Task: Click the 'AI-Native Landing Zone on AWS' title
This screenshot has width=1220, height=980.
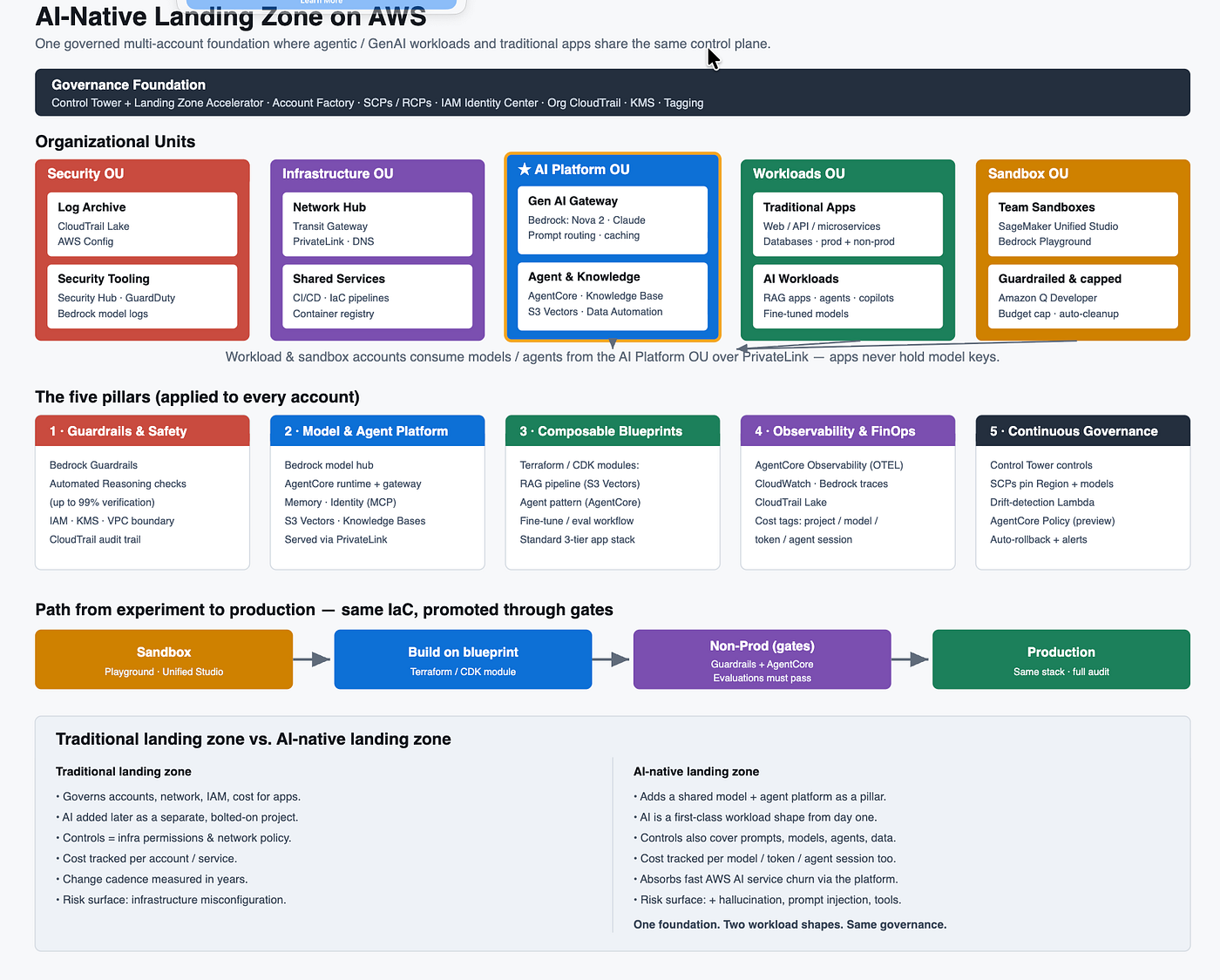Action: pyautogui.click(x=231, y=16)
